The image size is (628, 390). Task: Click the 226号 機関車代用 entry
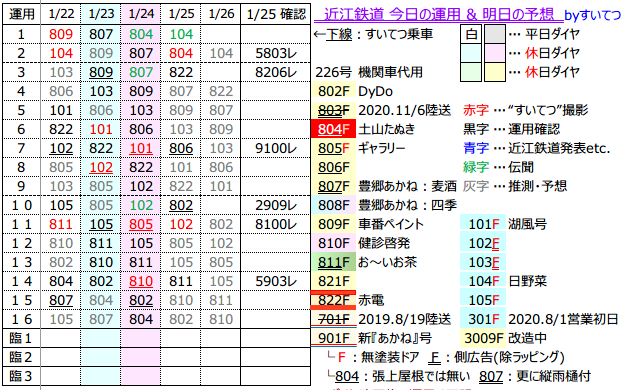point(369,72)
